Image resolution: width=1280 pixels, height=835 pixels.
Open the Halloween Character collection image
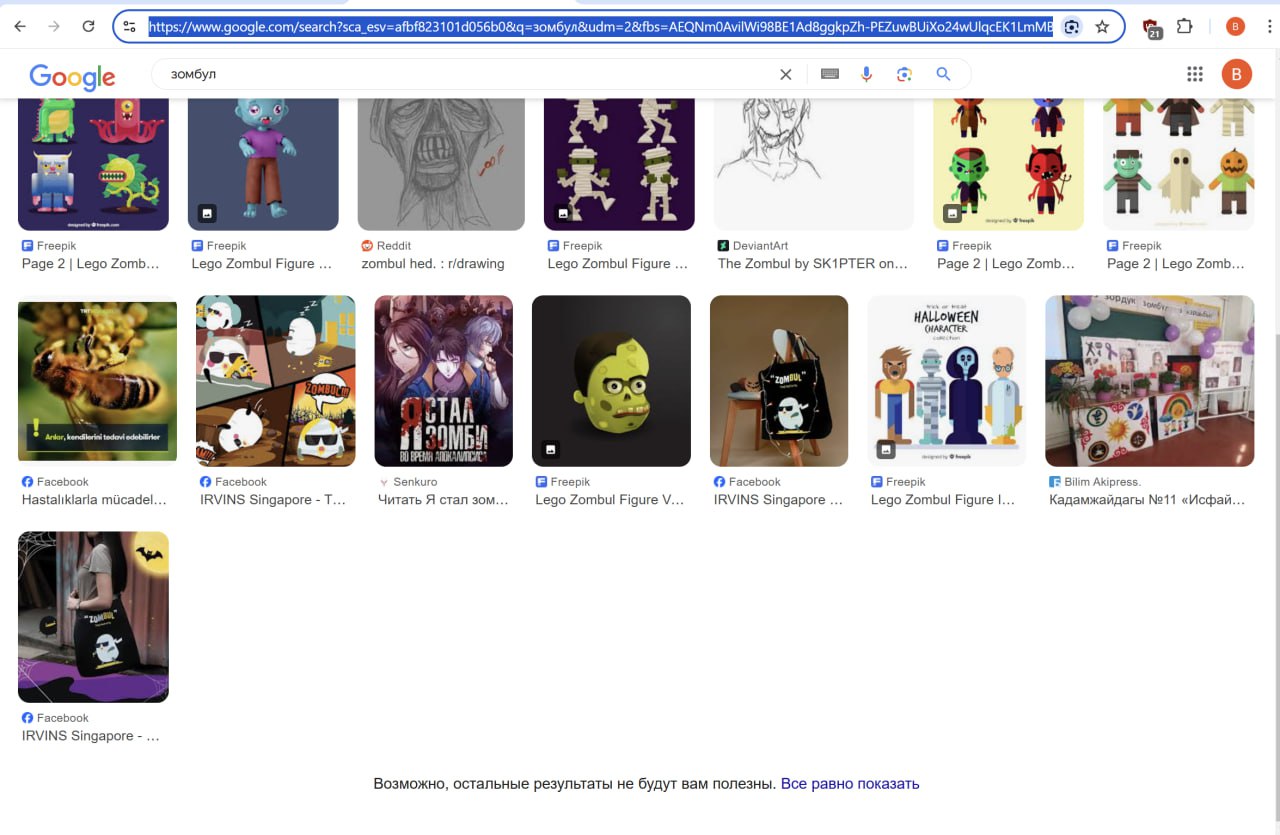[x=946, y=381]
